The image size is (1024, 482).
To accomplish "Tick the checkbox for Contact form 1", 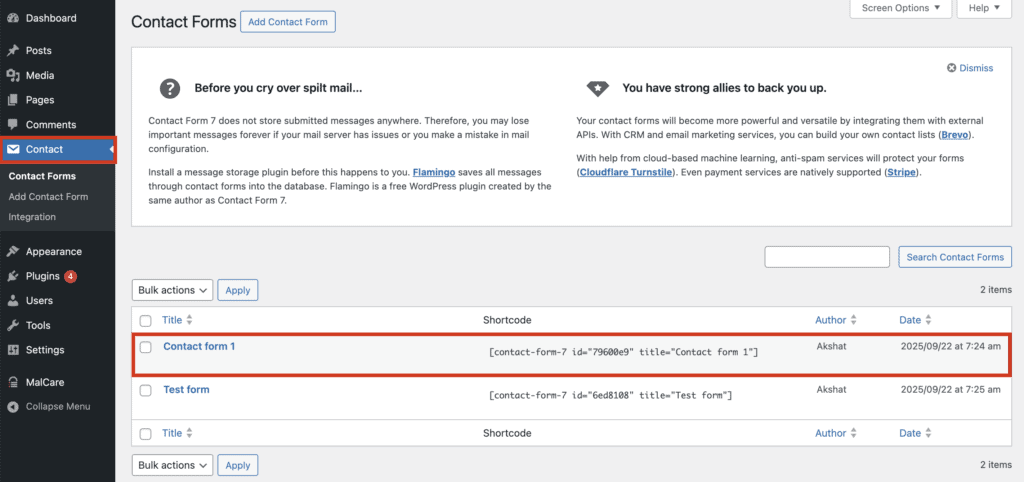I will pos(146,347).
